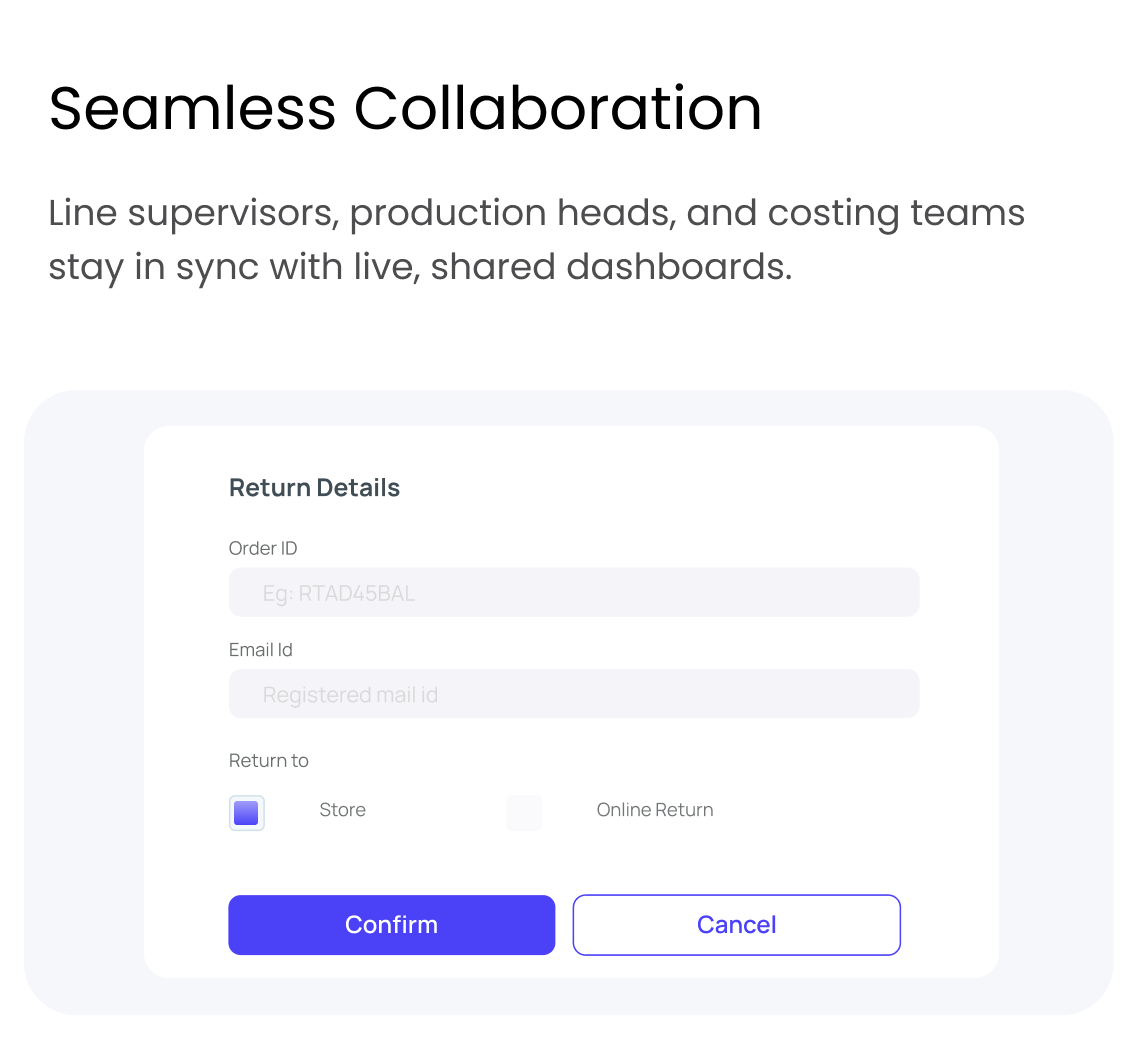
Task: Click the Confirm button
Action: click(391, 925)
